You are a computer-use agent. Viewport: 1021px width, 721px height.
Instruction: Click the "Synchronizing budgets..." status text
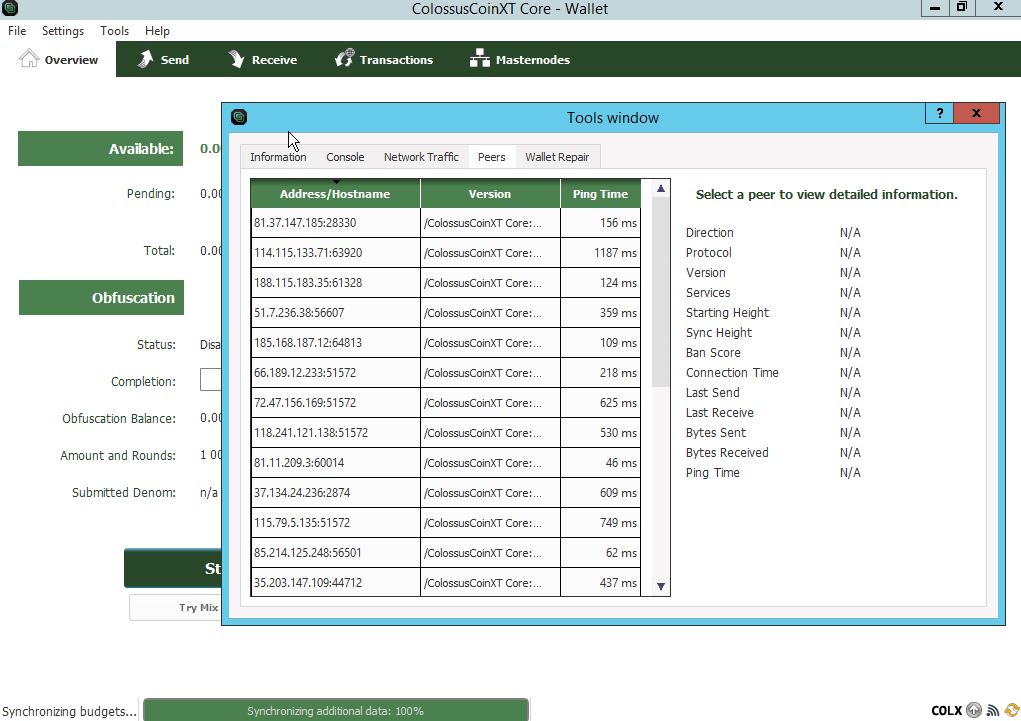click(x=70, y=711)
